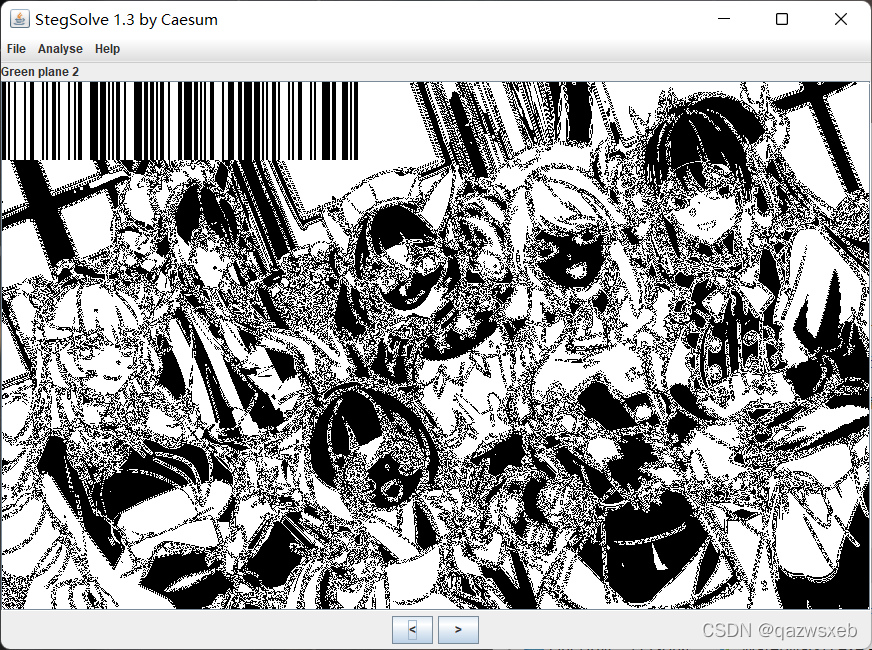Image resolution: width=872 pixels, height=650 pixels.
Task: Minimize the StegSolve window
Action: [724, 19]
